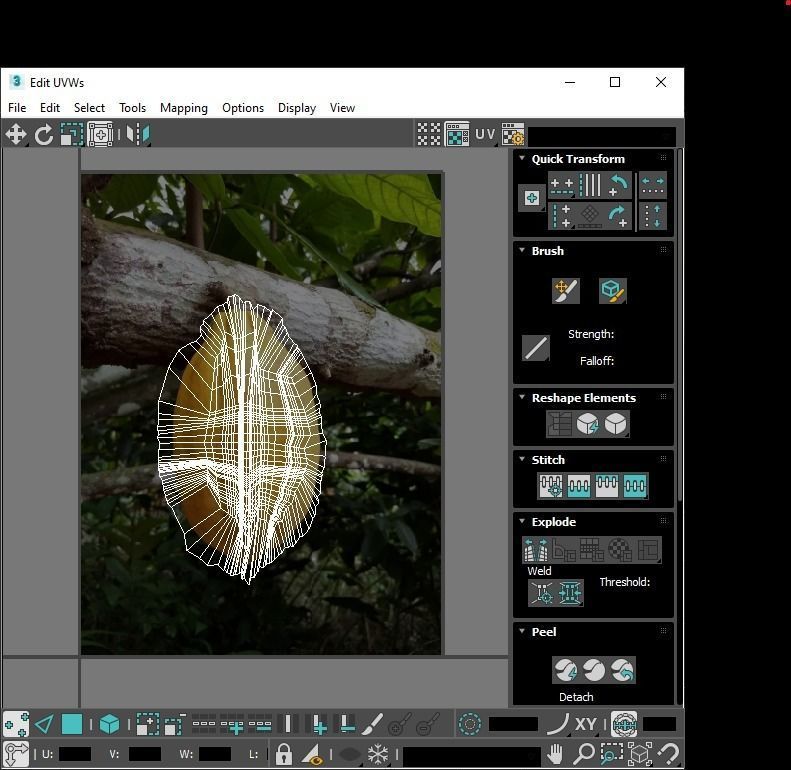Enable Polygon sub-object selection mode
The height and width of the screenshot is (770, 791).
pos(72,725)
